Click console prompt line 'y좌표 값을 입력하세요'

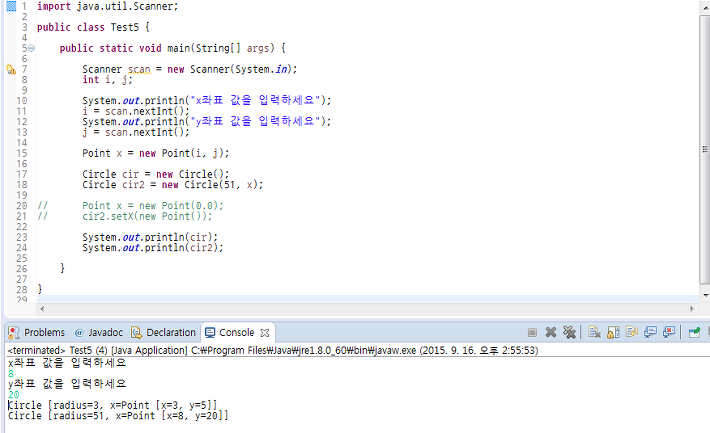(x=67, y=384)
